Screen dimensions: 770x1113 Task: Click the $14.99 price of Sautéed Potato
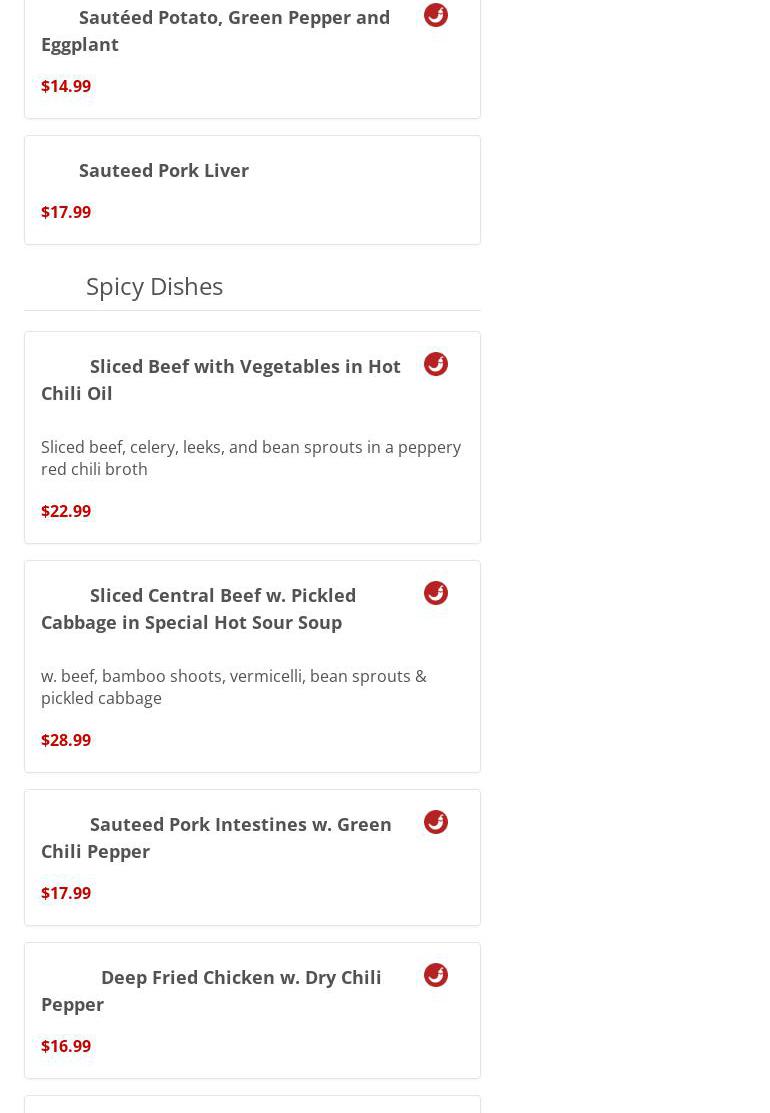click(66, 86)
